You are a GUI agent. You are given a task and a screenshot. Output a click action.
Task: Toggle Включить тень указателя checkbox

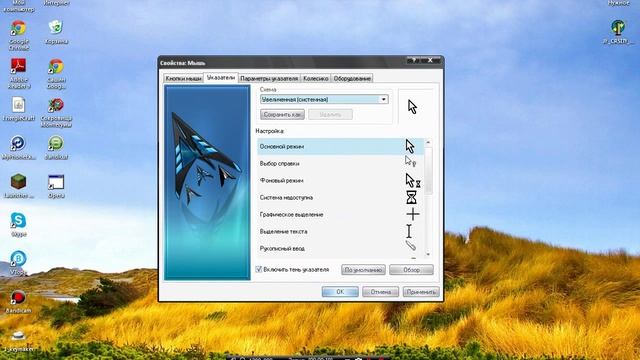point(258,269)
